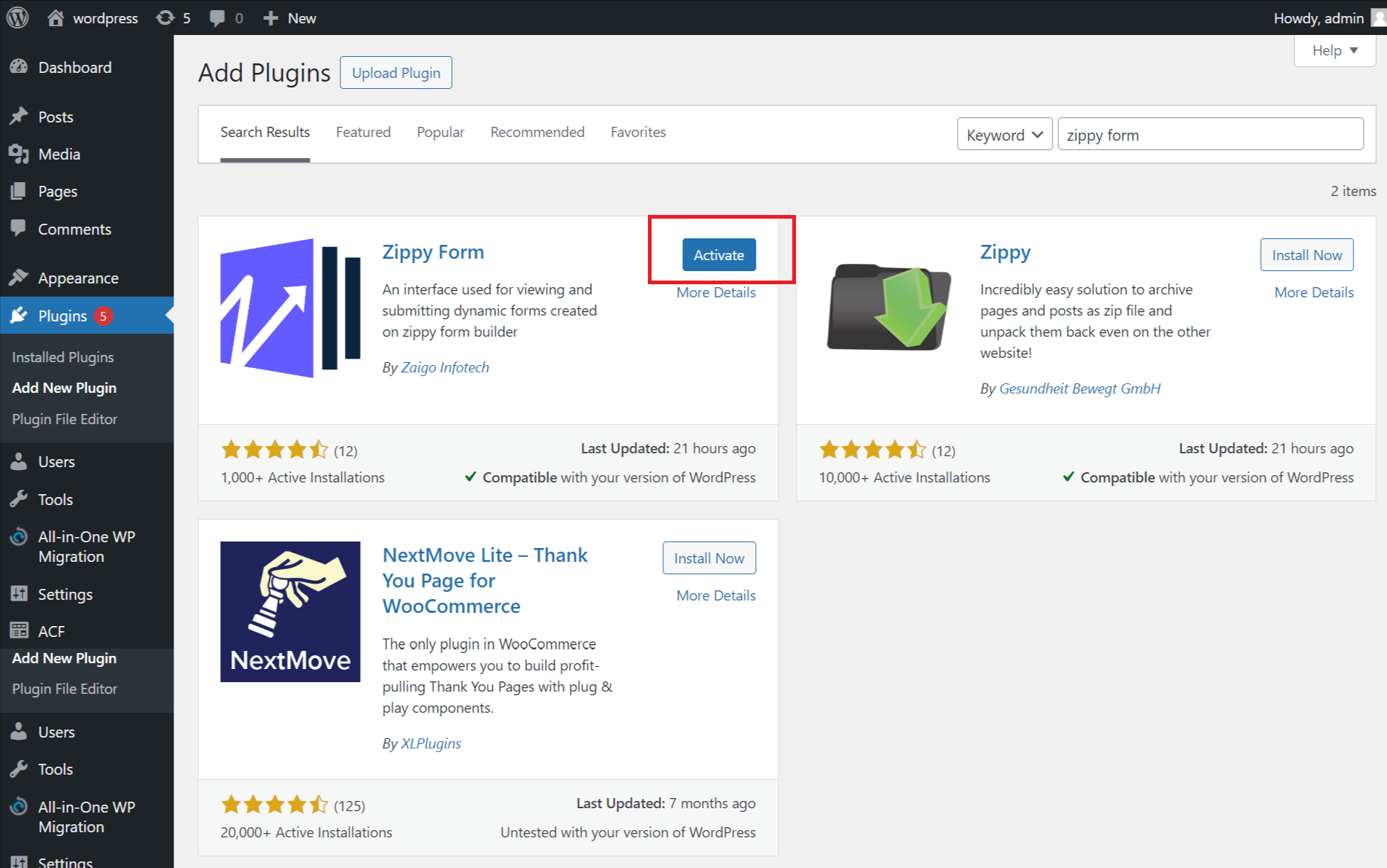Click the New plus icon
Image resolution: width=1387 pixels, height=868 pixels.
point(270,17)
